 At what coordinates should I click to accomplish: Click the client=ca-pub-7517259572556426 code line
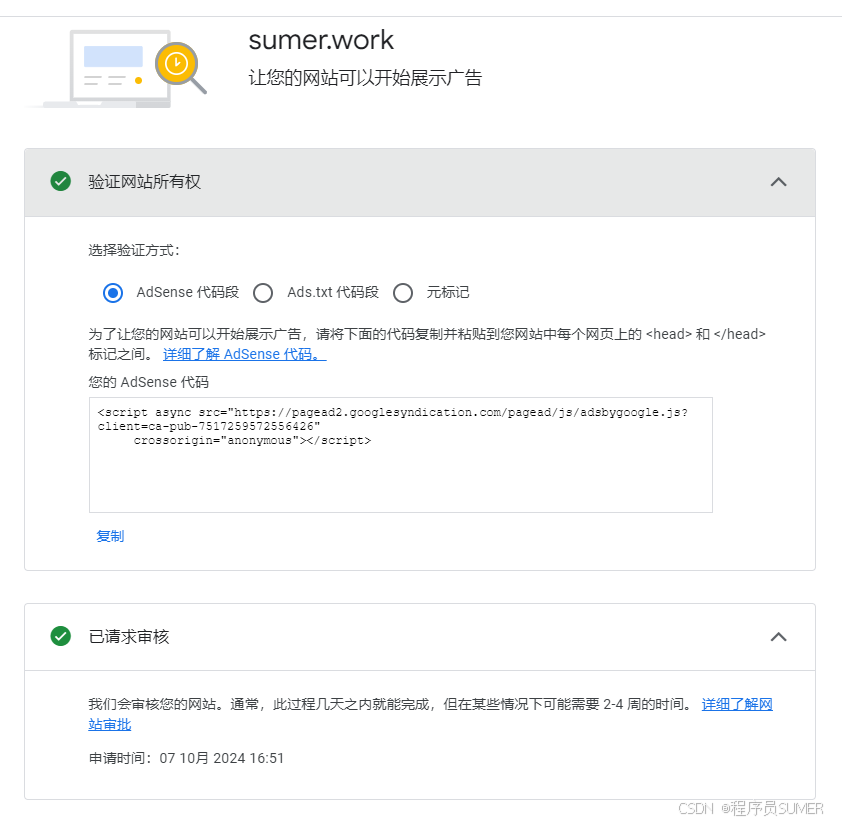[x=209, y=427]
